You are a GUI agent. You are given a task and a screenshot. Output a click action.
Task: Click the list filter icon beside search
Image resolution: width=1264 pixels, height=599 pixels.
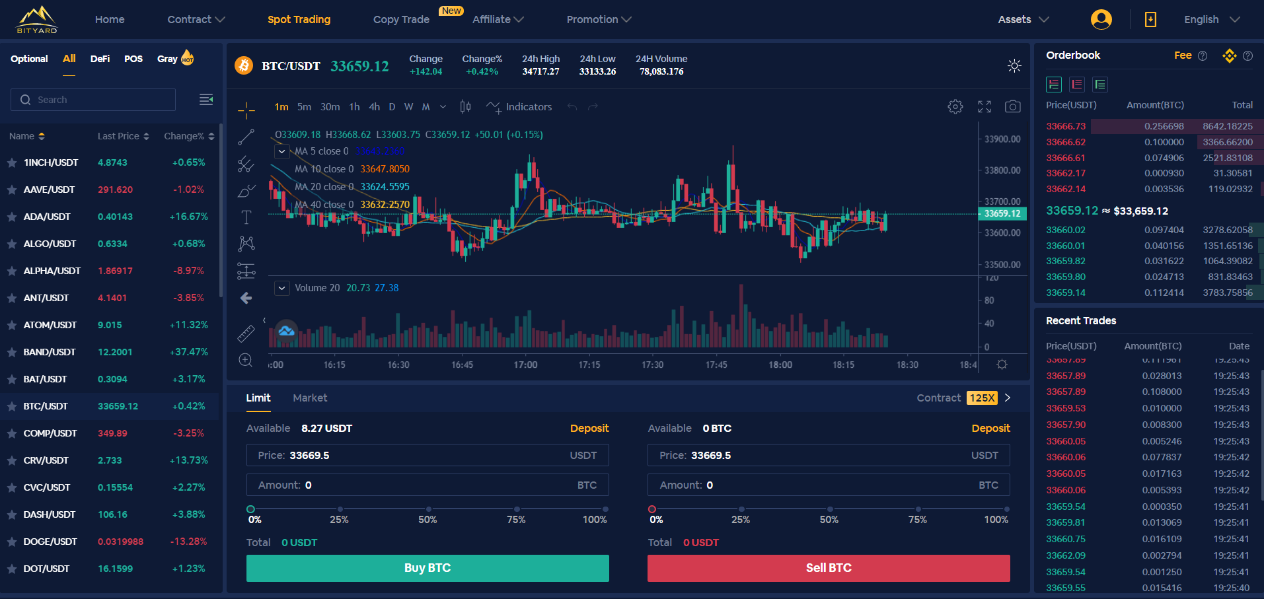(x=206, y=99)
